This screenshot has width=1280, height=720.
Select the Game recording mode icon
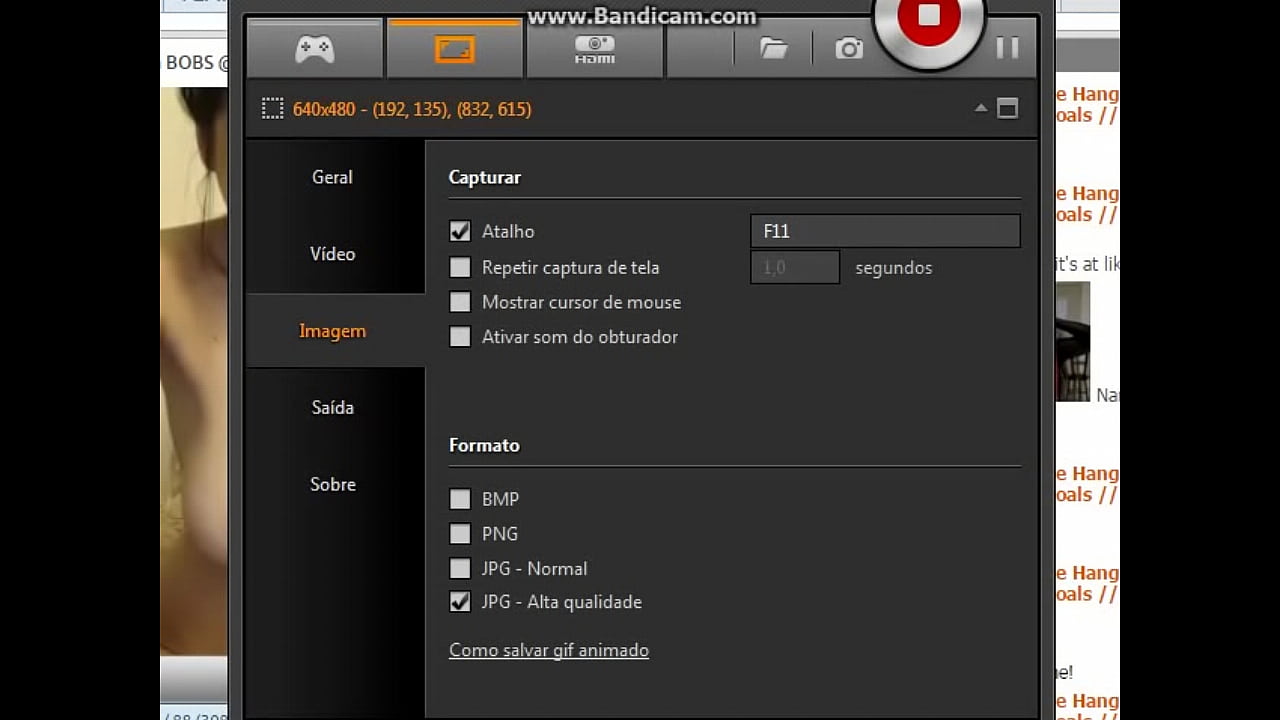pyautogui.click(x=314, y=48)
